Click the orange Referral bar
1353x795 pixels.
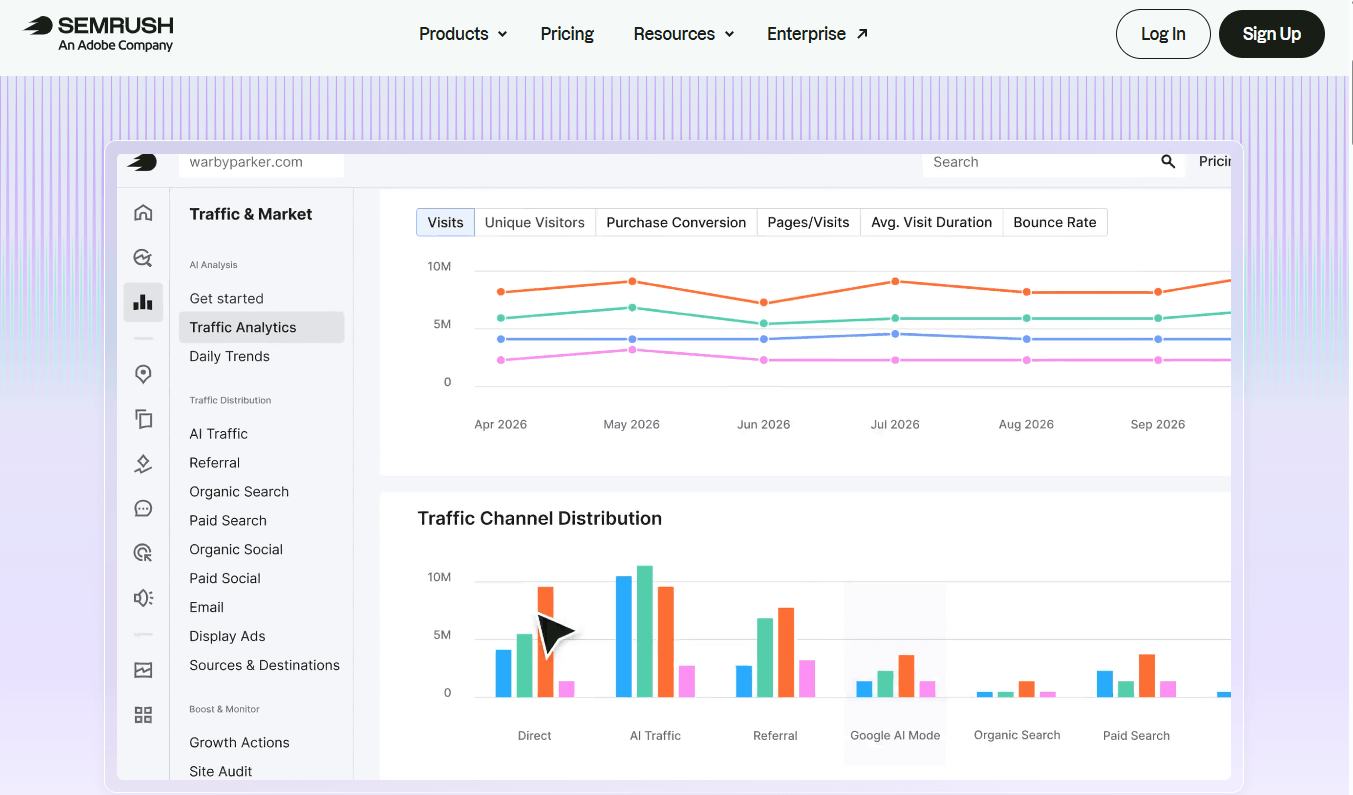[x=786, y=652]
